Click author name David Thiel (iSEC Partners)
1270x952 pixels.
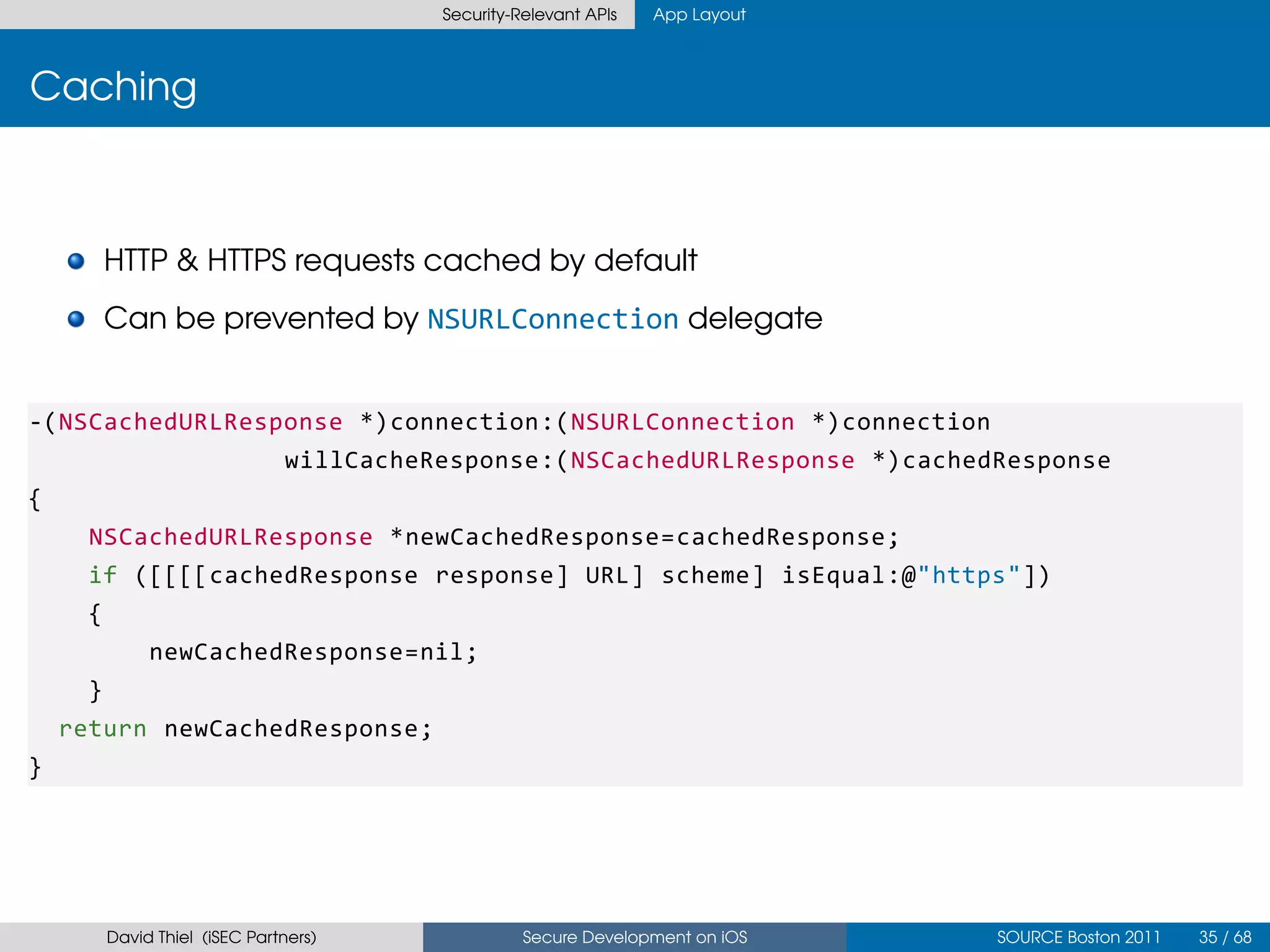coord(211,937)
